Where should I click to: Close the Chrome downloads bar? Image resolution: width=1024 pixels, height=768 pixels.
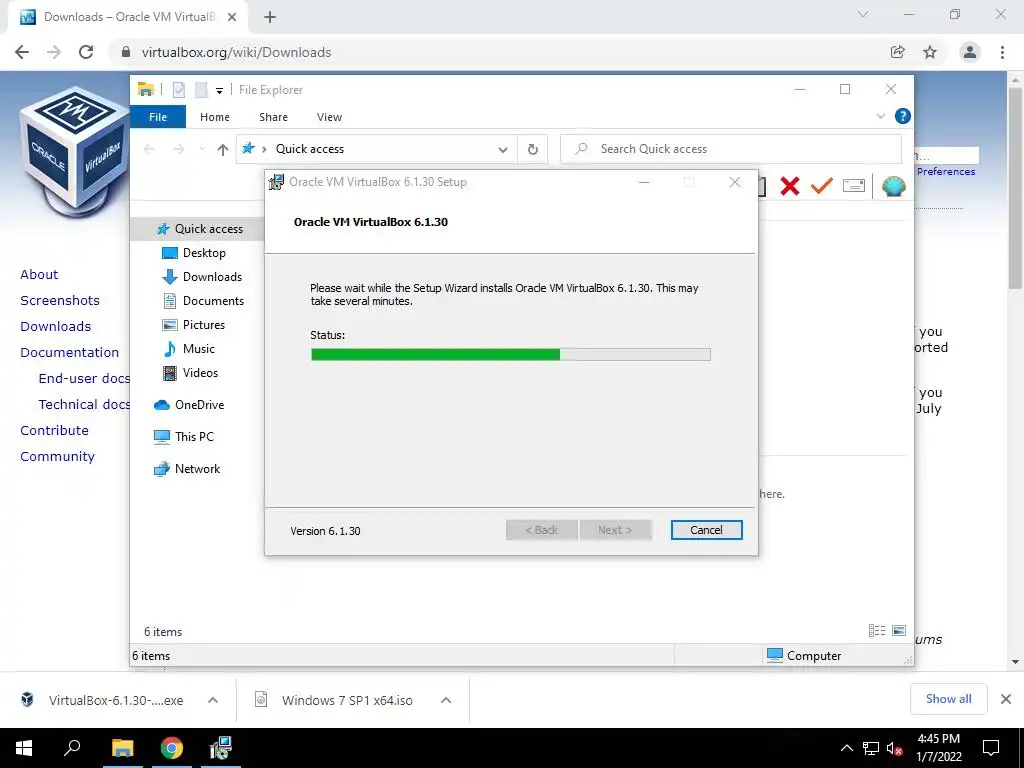(x=1006, y=699)
